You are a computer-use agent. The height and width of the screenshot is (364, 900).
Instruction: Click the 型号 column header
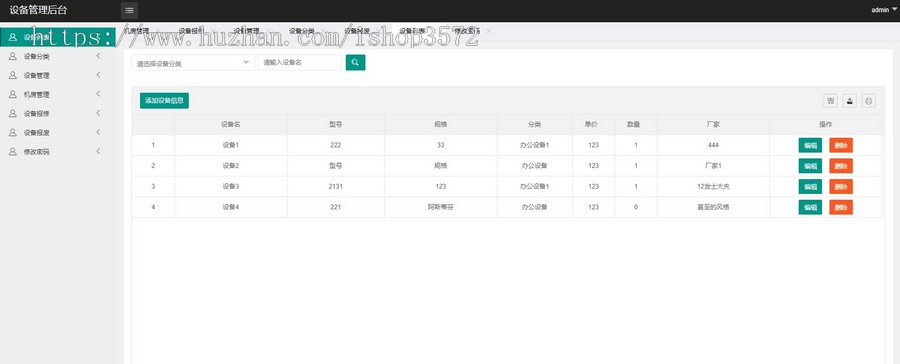(x=336, y=125)
